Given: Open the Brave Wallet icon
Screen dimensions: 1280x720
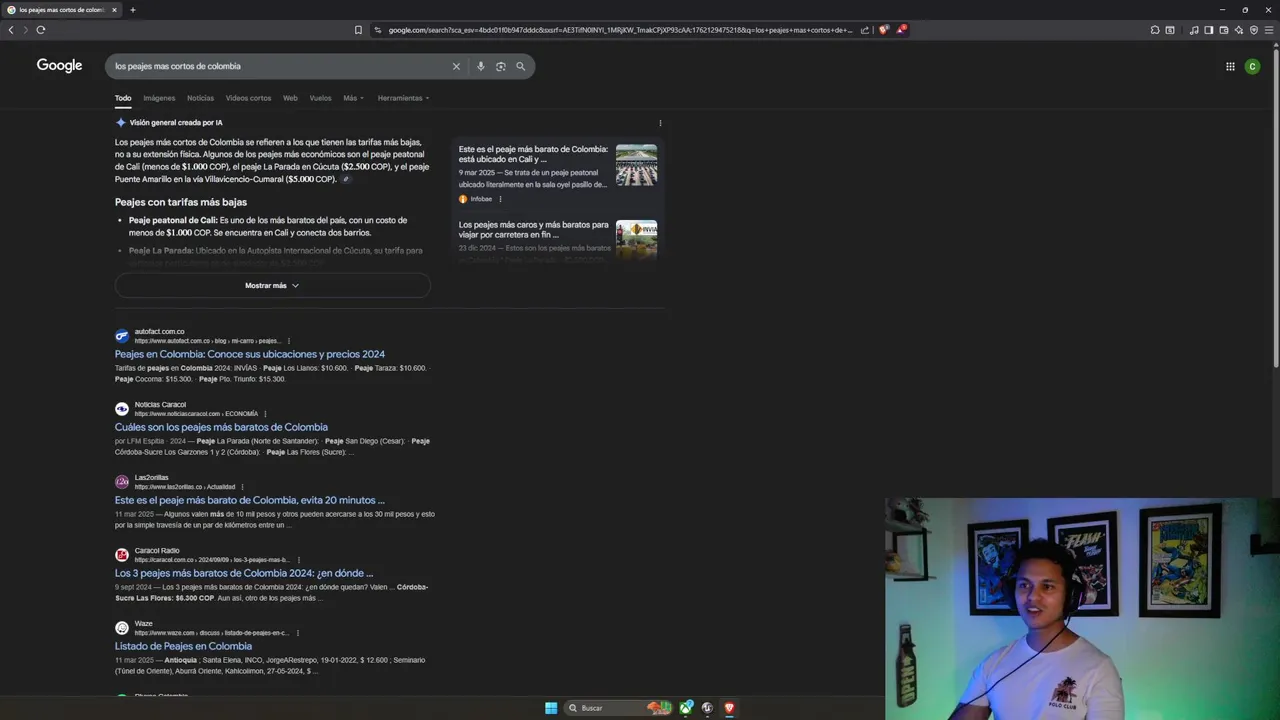Looking at the screenshot, I should click(x=1224, y=30).
